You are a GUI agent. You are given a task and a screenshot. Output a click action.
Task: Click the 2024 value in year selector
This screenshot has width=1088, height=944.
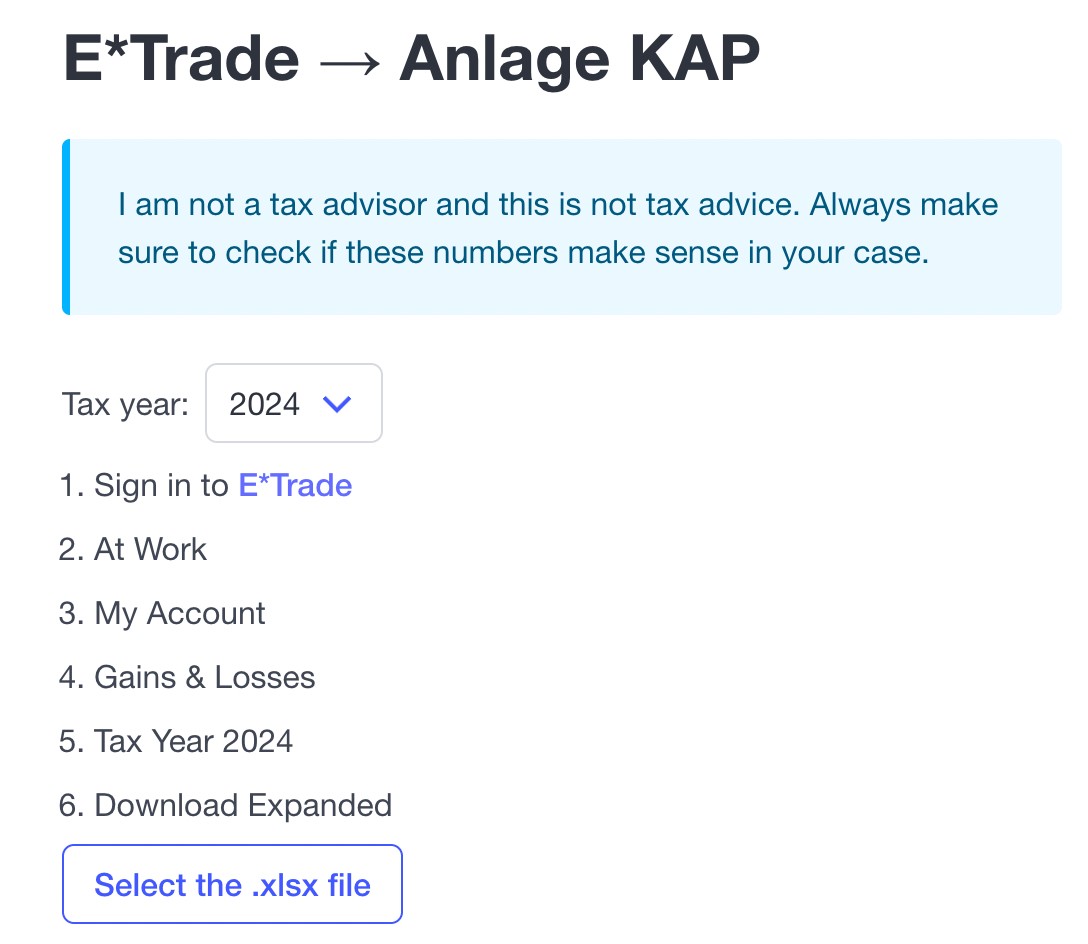pyautogui.click(x=264, y=404)
